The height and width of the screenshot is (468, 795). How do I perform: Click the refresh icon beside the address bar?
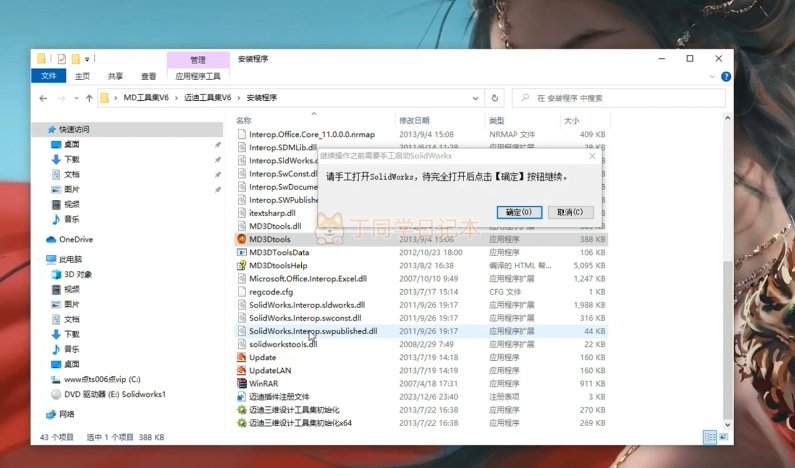(496, 98)
